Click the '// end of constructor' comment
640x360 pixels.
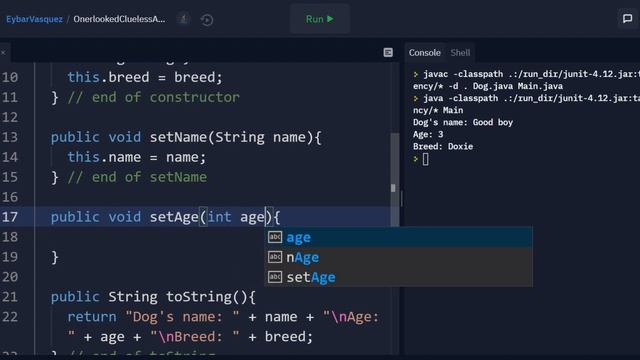point(153,97)
